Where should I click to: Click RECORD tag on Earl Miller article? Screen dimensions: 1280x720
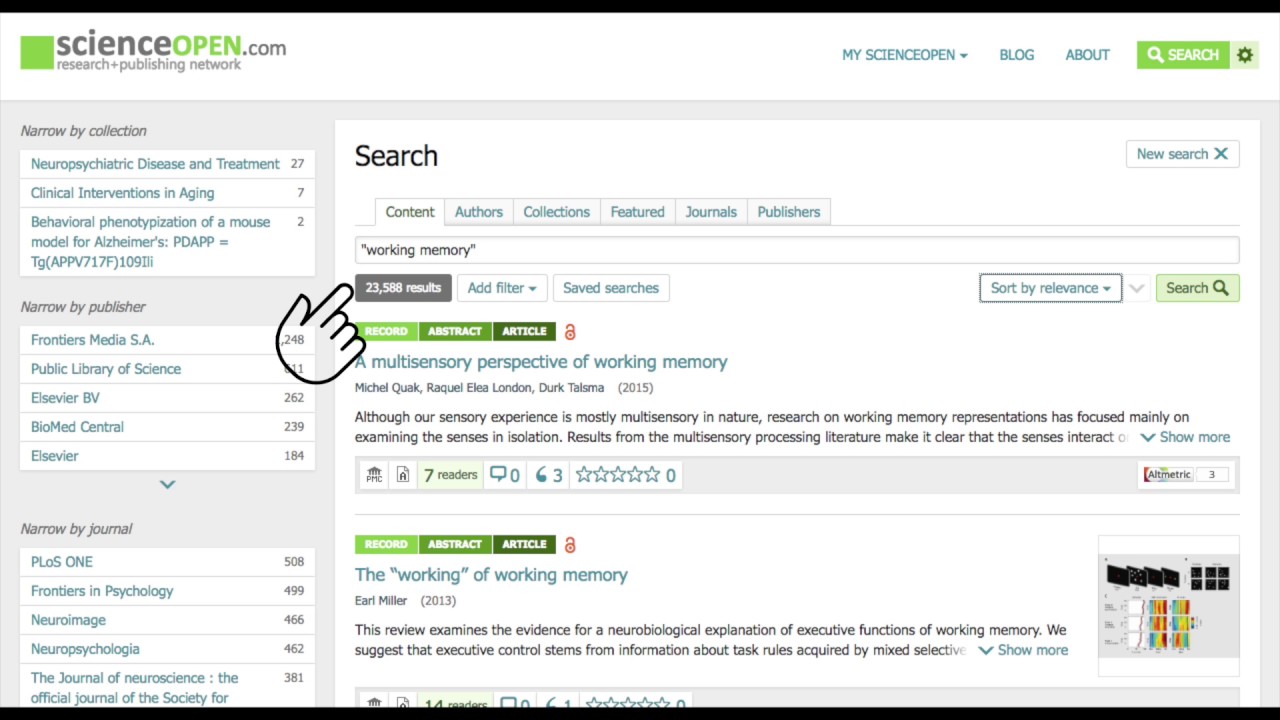(x=386, y=544)
